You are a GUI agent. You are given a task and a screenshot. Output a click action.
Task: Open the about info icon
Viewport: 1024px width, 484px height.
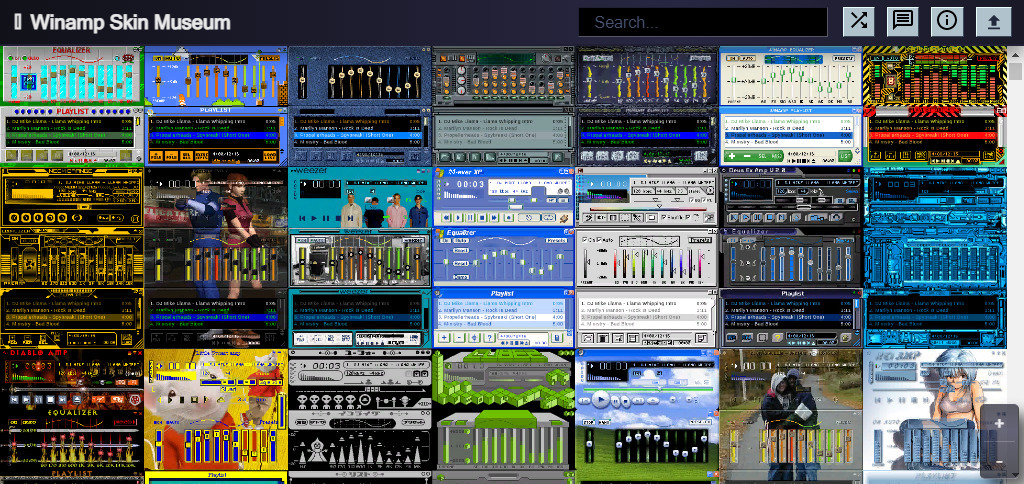(947, 22)
